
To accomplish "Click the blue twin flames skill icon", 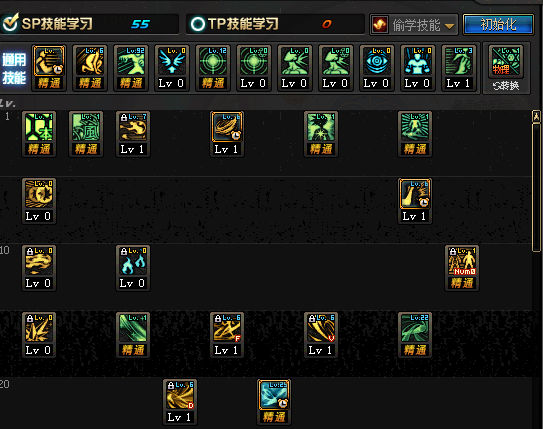I will pyautogui.click(x=133, y=261).
